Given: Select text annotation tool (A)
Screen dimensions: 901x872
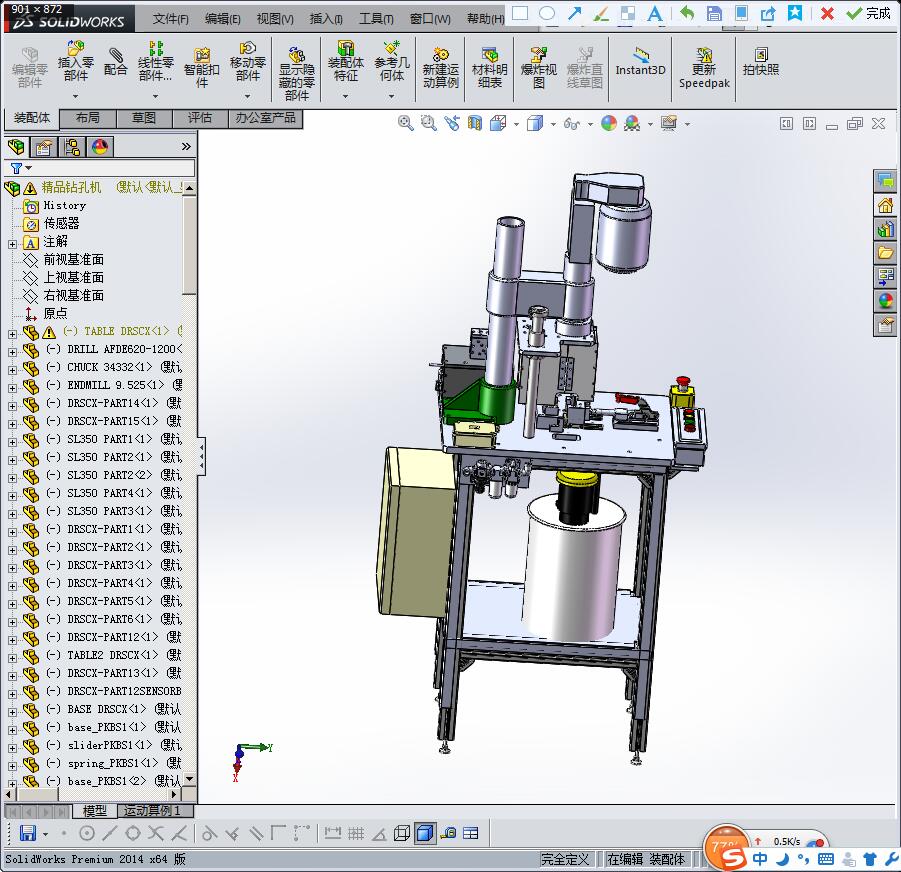Looking at the screenshot, I should point(654,13).
